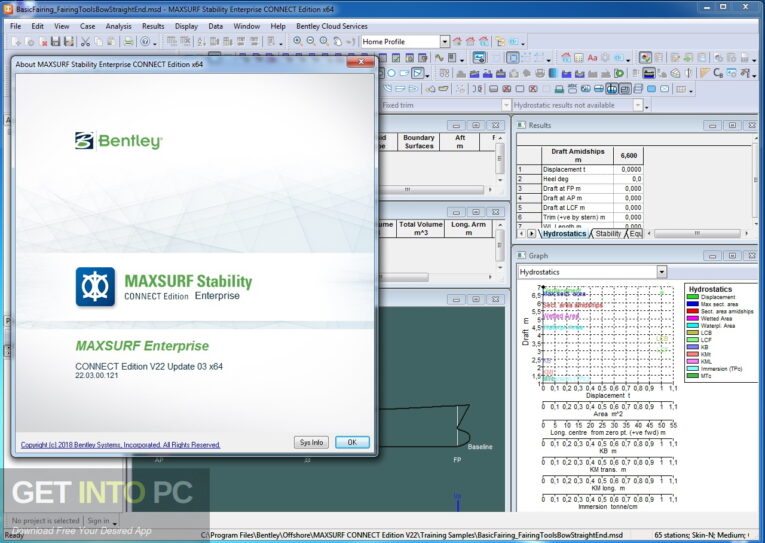Click the Close file red X icon

click(43, 42)
